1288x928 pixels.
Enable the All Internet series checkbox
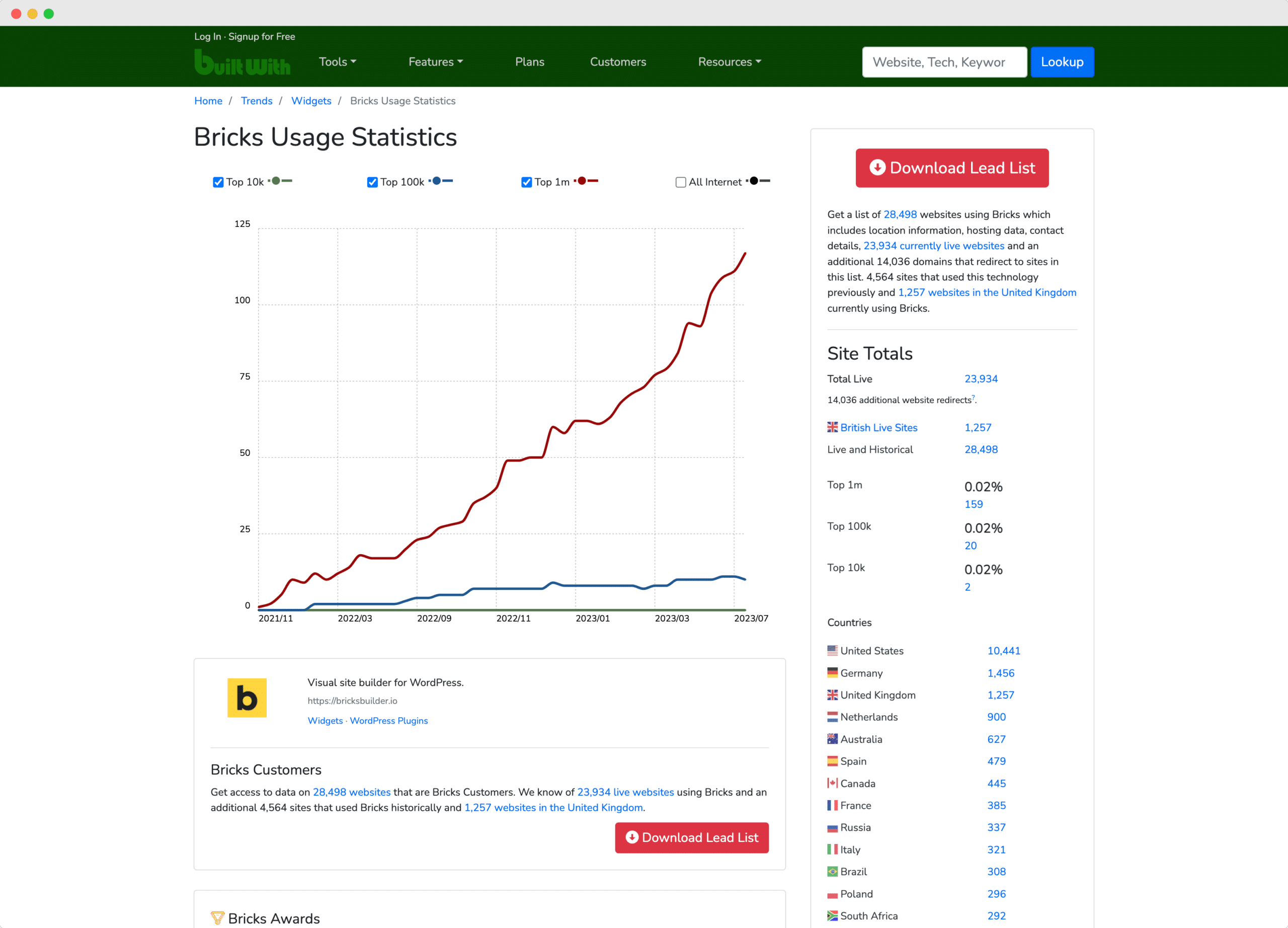pyautogui.click(x=680, y=182)
